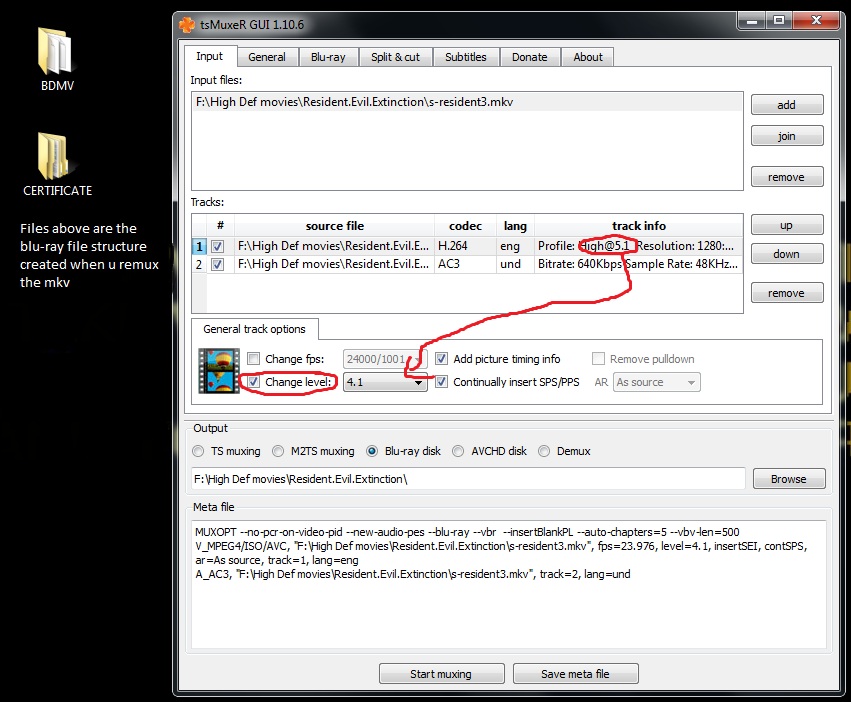Select the s-resident3.mkv input file entry
Viewport: 851px width, 702px height.
pyautogui.click(x=467, y=102)
